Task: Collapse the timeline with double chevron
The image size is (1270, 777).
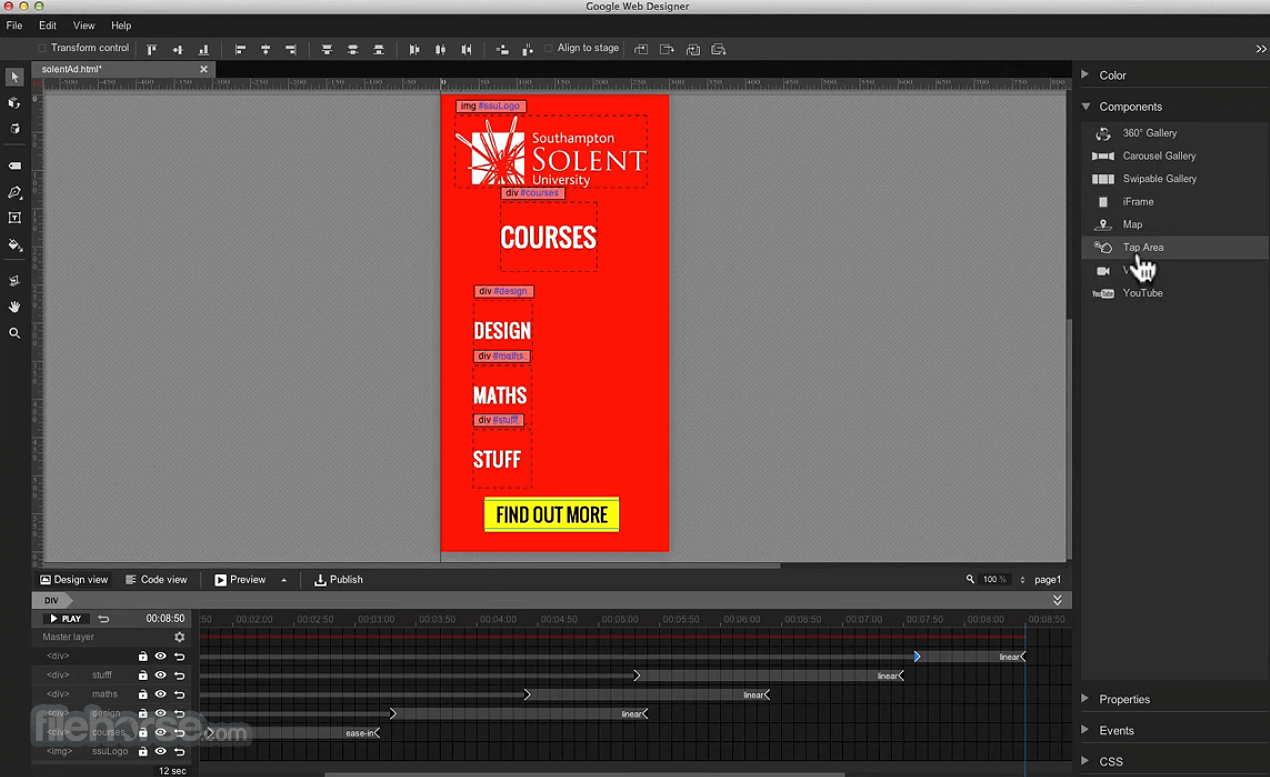Action: pos(1057,600)
